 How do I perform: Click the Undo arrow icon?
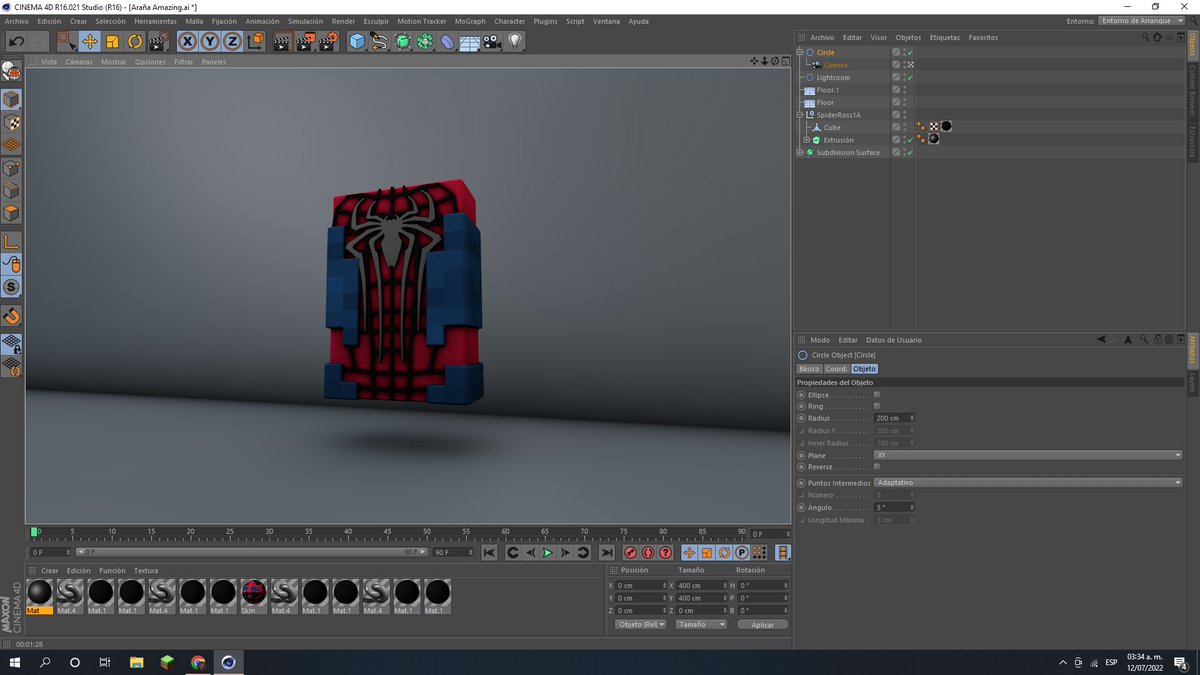pyautogui.click(x=16, y=41)
